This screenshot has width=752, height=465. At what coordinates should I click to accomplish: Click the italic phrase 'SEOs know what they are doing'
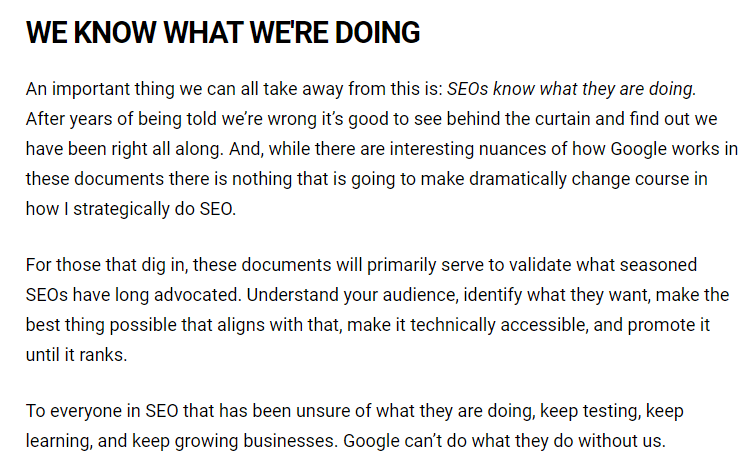569,88
